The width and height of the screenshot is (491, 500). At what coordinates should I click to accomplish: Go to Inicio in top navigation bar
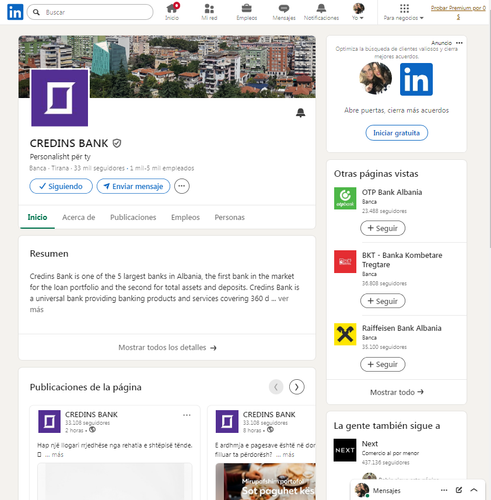click(x=172, y=12)
